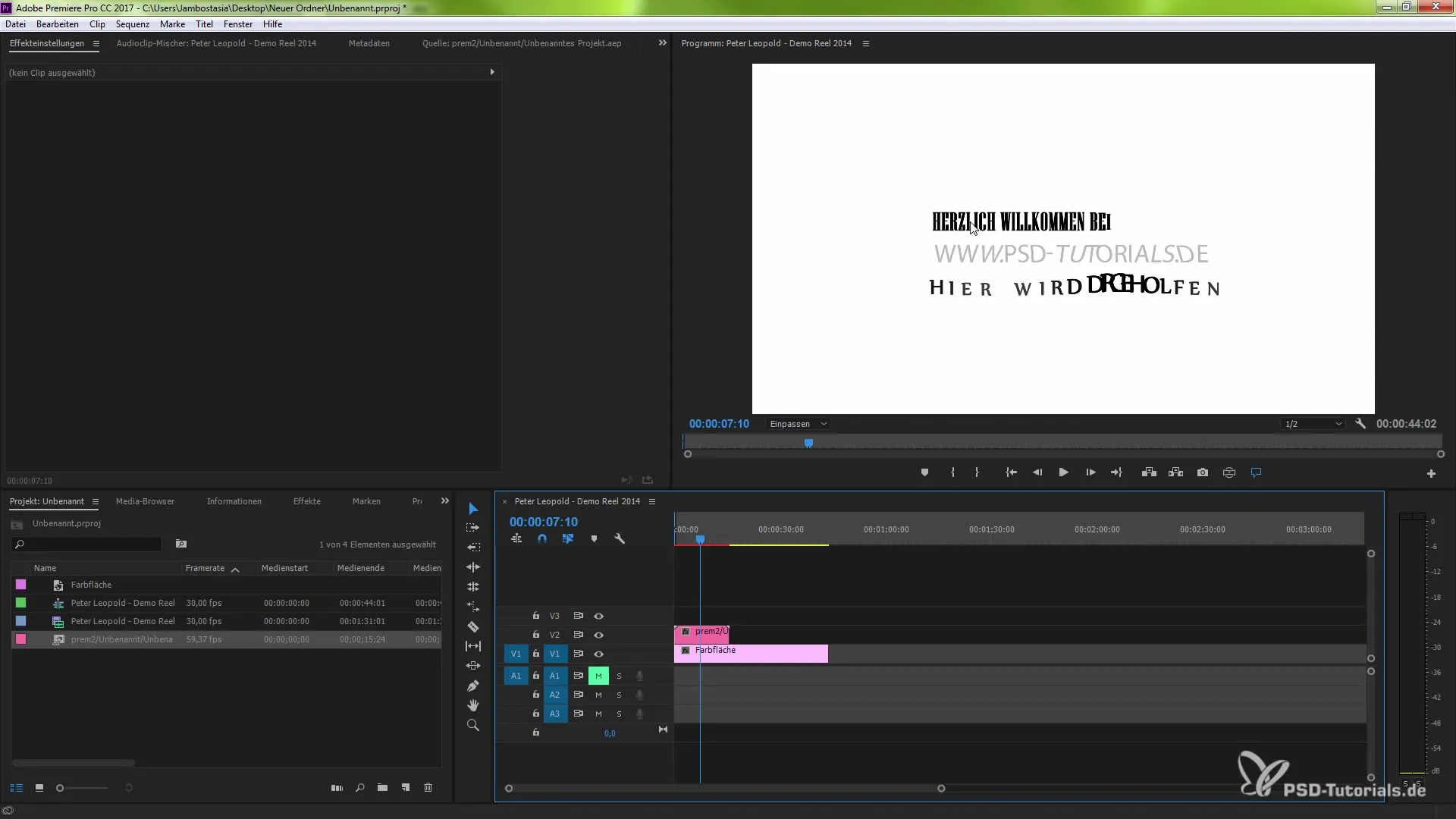Go to In point
Viewport: 1456px width, 819px height.
pyautogui.click(x=1011, y=472)
